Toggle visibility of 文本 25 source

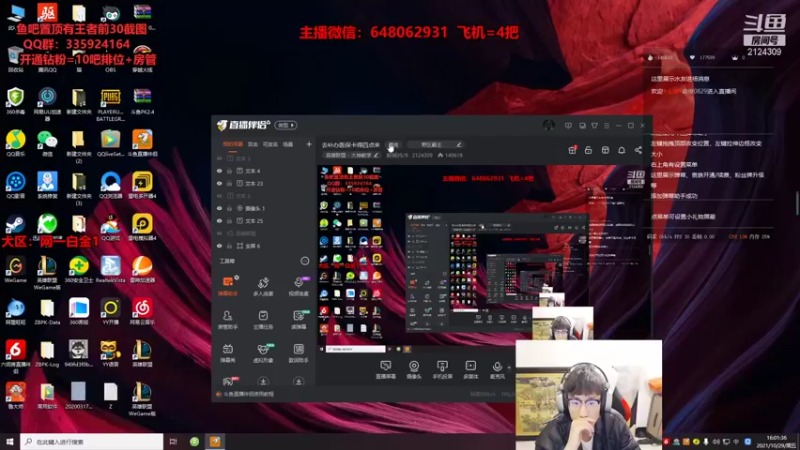219,221
